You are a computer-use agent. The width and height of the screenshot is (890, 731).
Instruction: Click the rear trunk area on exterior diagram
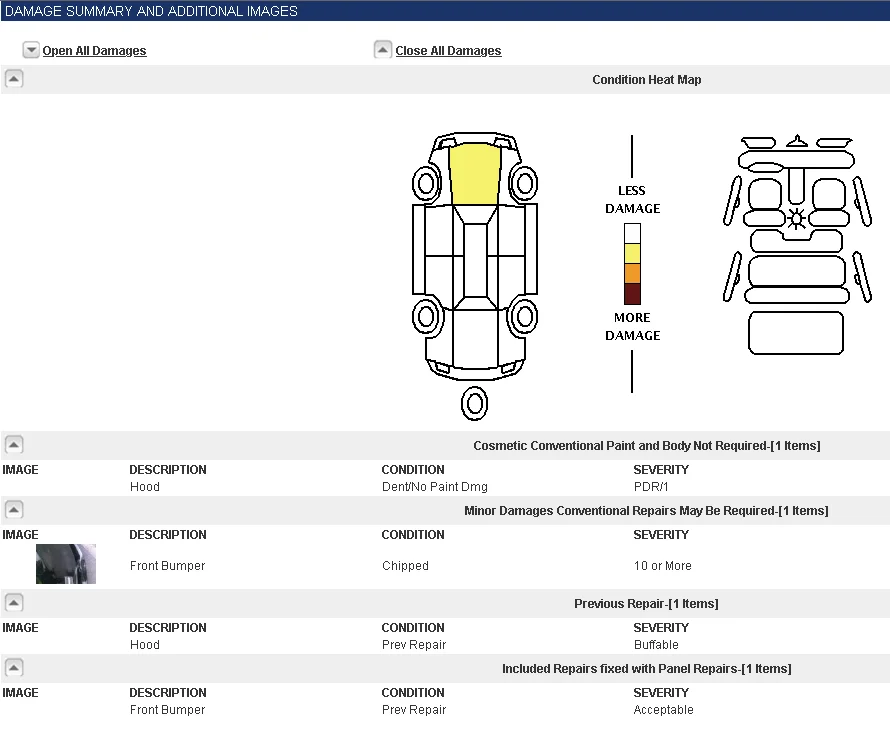click(475, 339)
